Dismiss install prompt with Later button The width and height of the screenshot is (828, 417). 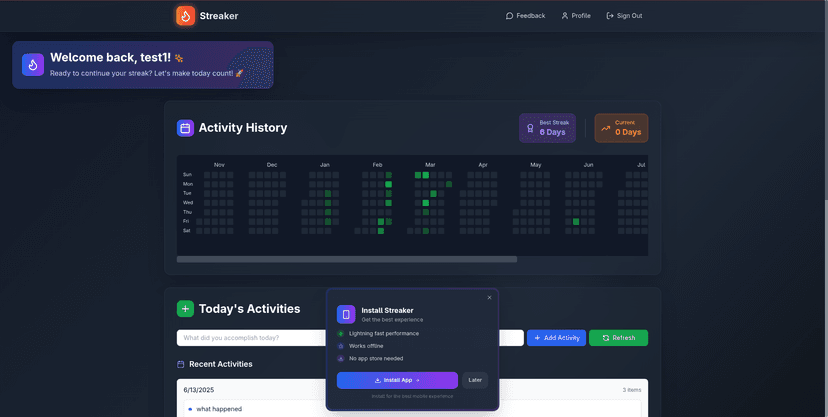pos(475,380)
